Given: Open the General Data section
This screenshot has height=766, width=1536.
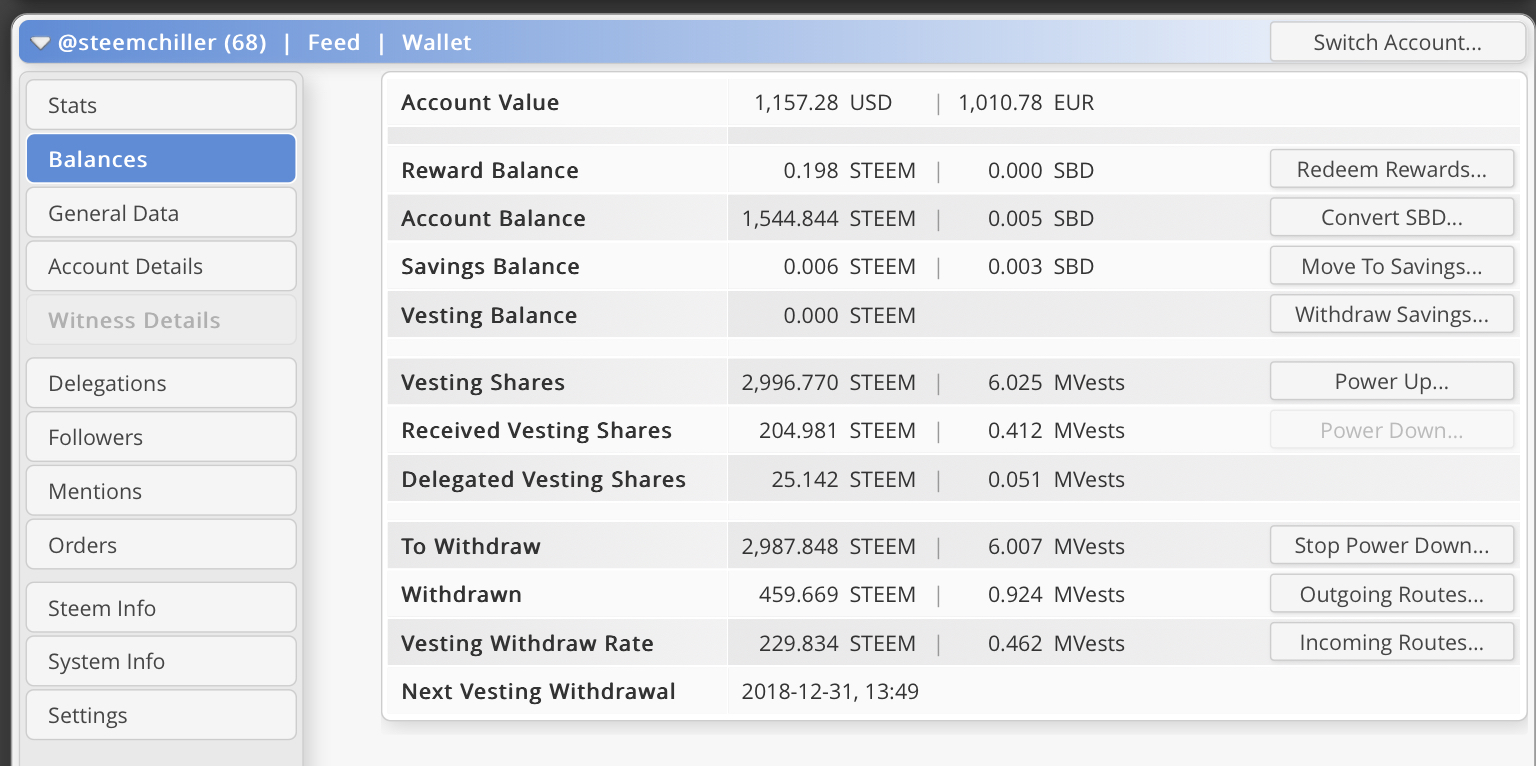Looking at the screenshot, I should (x=161, y=213).
